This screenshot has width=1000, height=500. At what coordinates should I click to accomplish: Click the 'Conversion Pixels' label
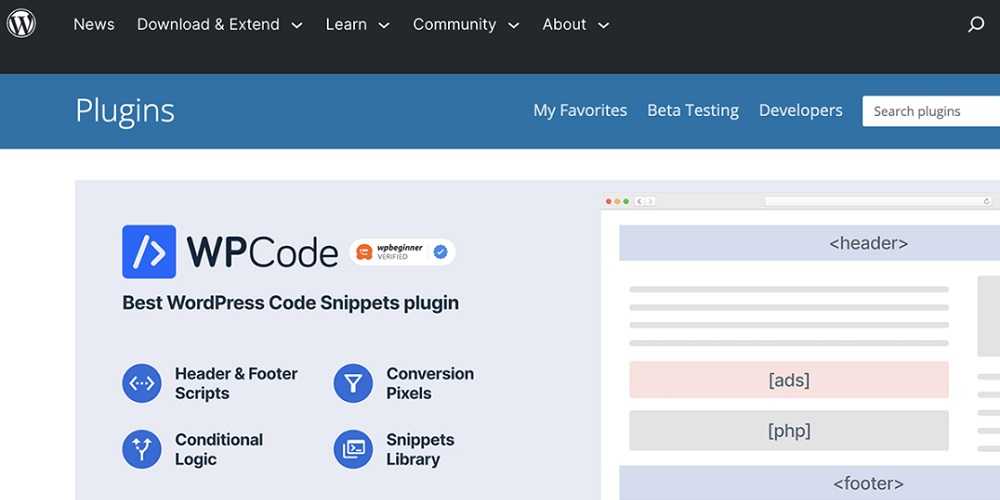click(x=430, y=383)
